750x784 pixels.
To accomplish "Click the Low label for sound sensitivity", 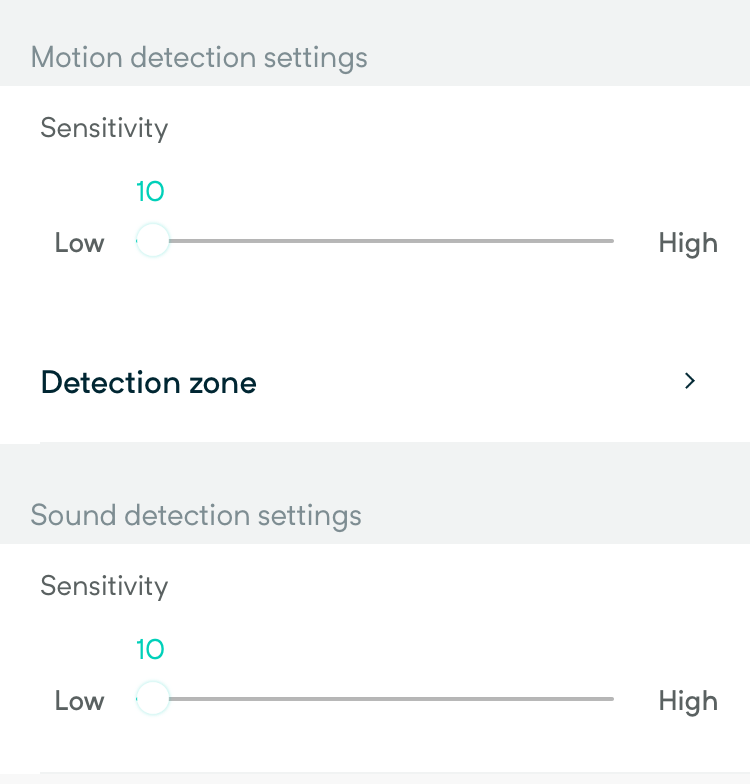I will (x=79, y=701).
